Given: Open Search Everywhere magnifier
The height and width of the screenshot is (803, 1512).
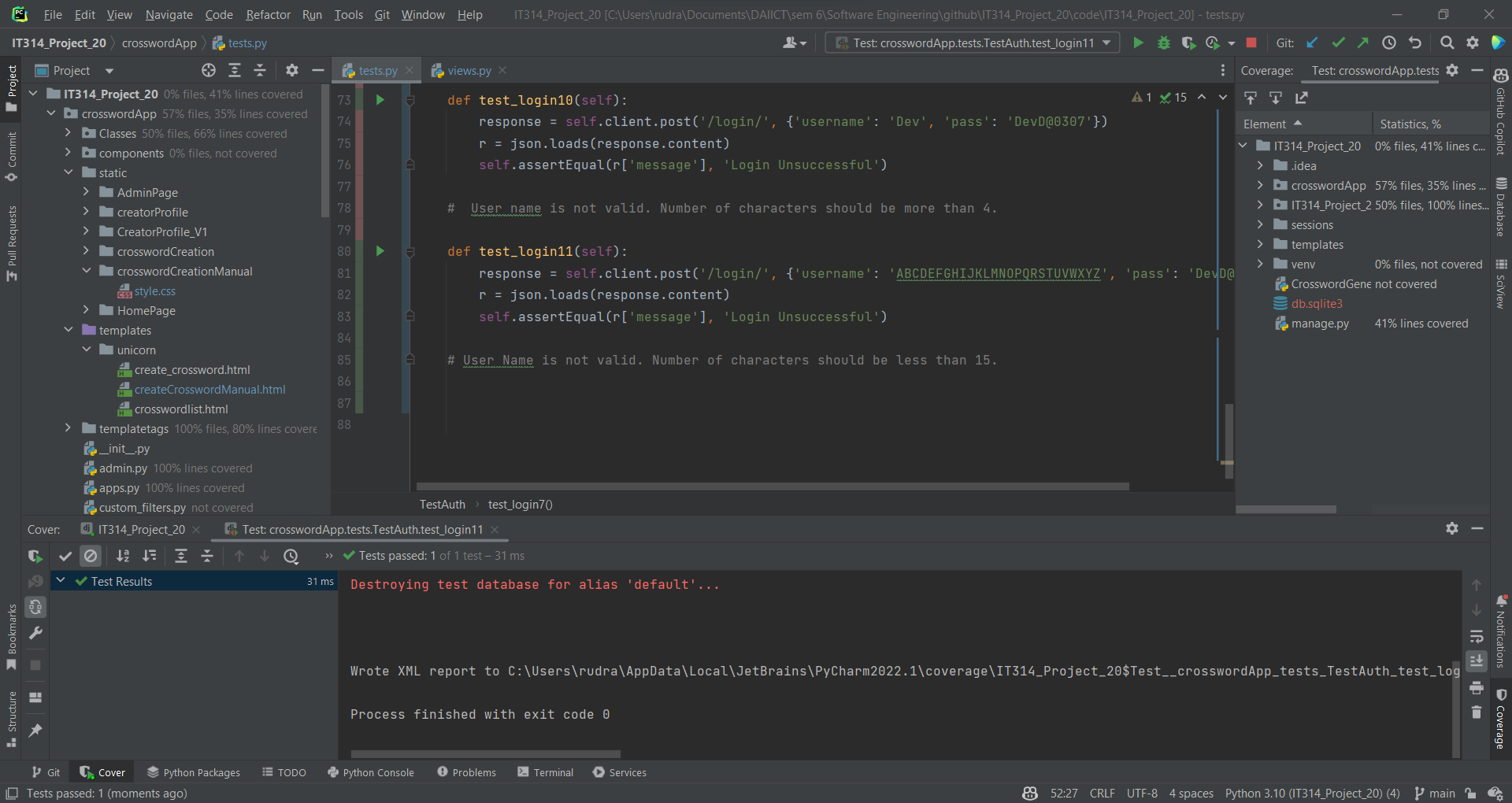Looking at the screenshot, I should tap(1447, 43).
